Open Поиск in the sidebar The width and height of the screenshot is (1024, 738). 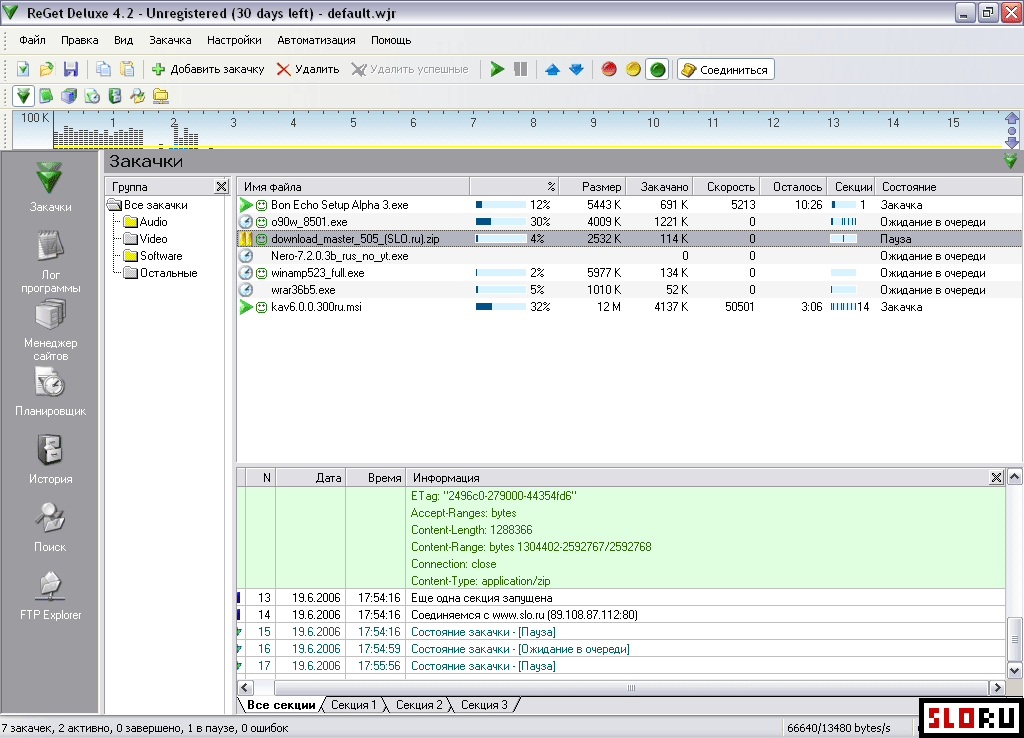tap(50, 526)
